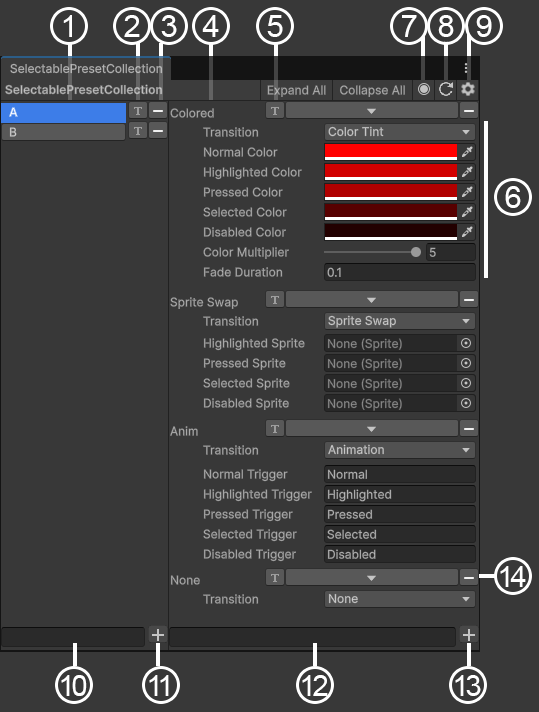Click the Pressed Trigger text field
This screenshot has height=712, width=539.
pos(400,514)
